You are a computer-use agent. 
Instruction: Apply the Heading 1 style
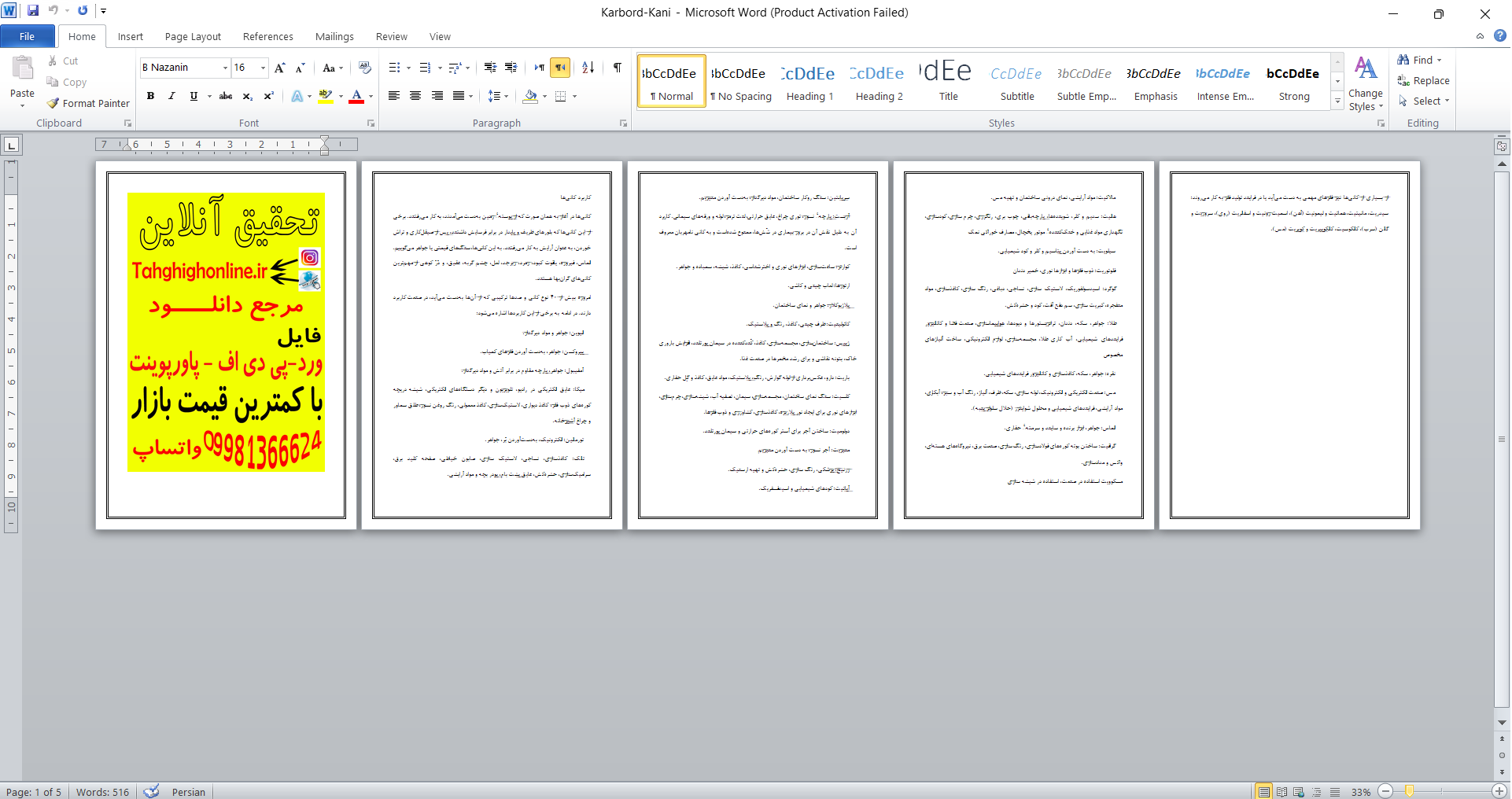coord(809,81)
